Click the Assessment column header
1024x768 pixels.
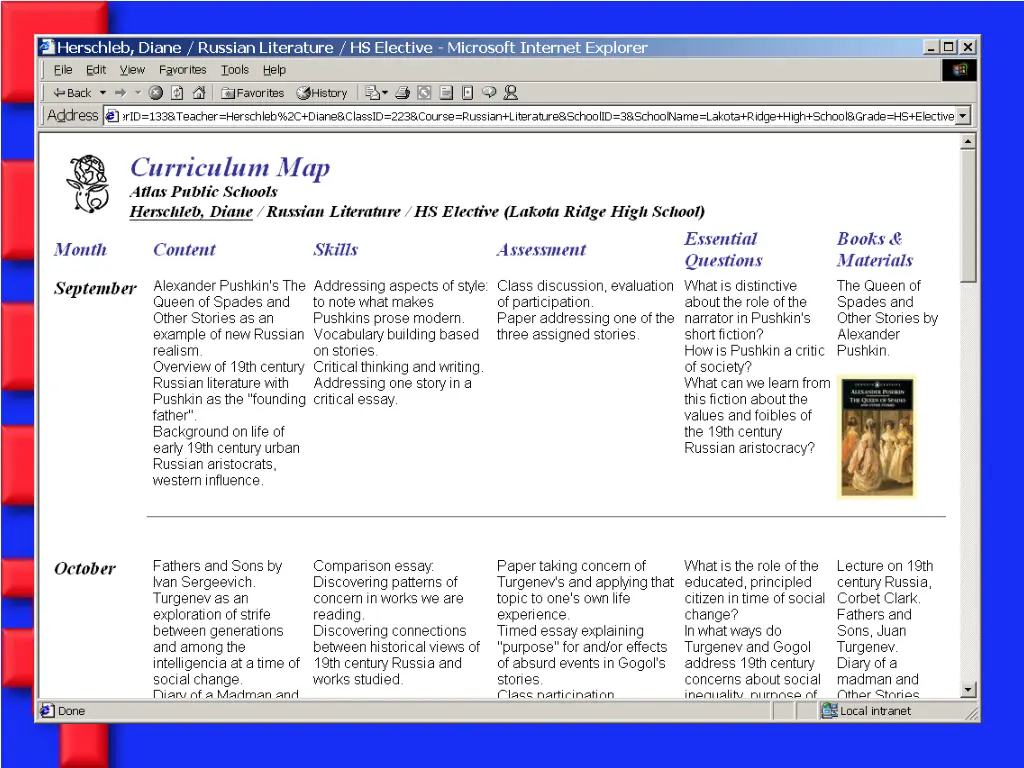pos(541,249)
